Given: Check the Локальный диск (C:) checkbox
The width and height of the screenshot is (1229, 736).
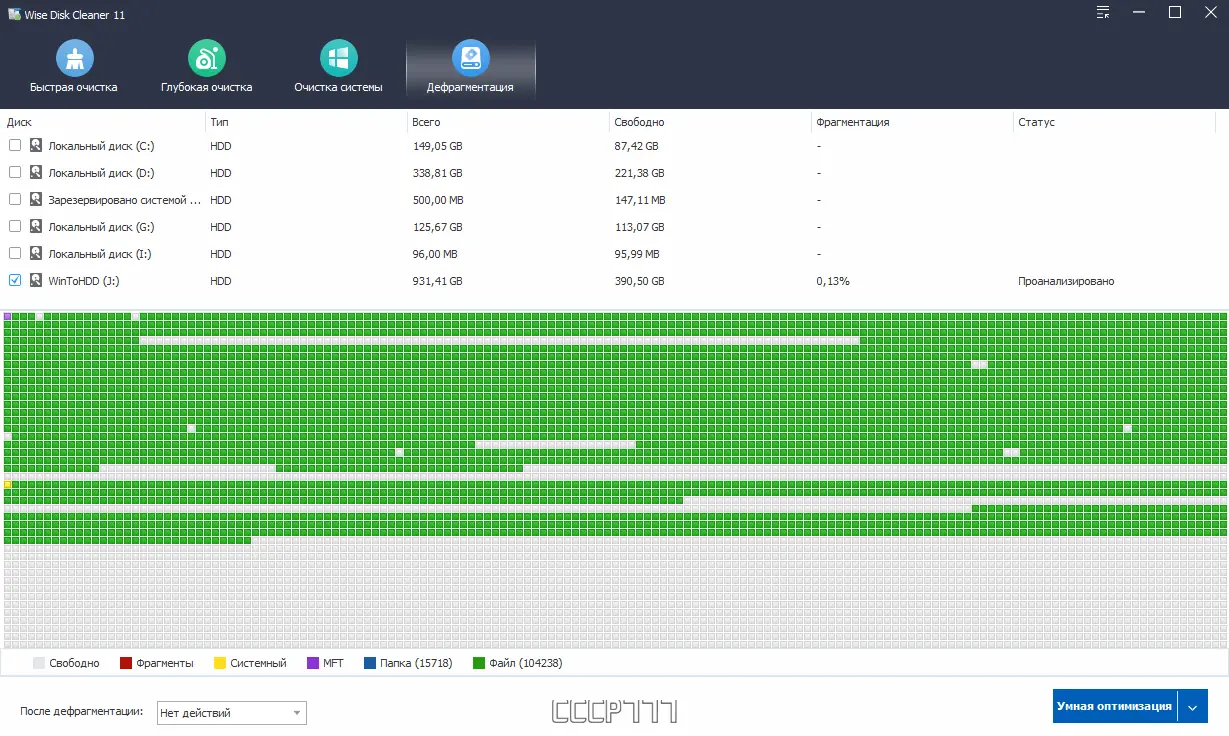Looking at the screenshot, I should (x=15, y=146).
